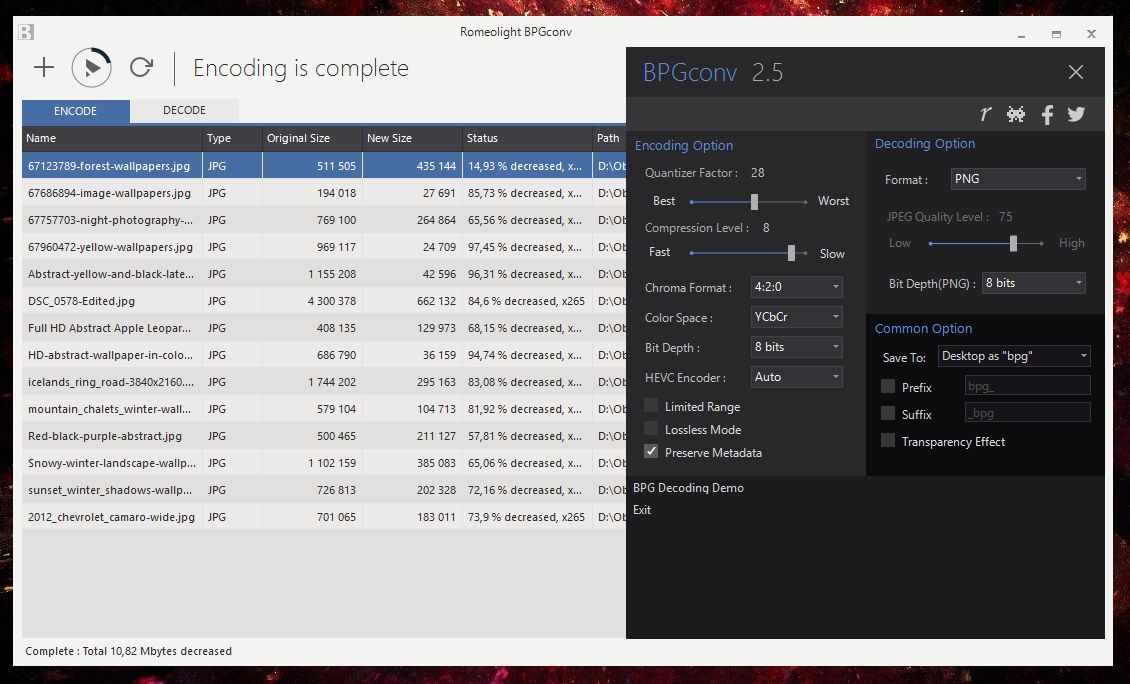Sort by the Name column header
The width and height of the screenshot is (1130, 684).
[x=112, y=138]
